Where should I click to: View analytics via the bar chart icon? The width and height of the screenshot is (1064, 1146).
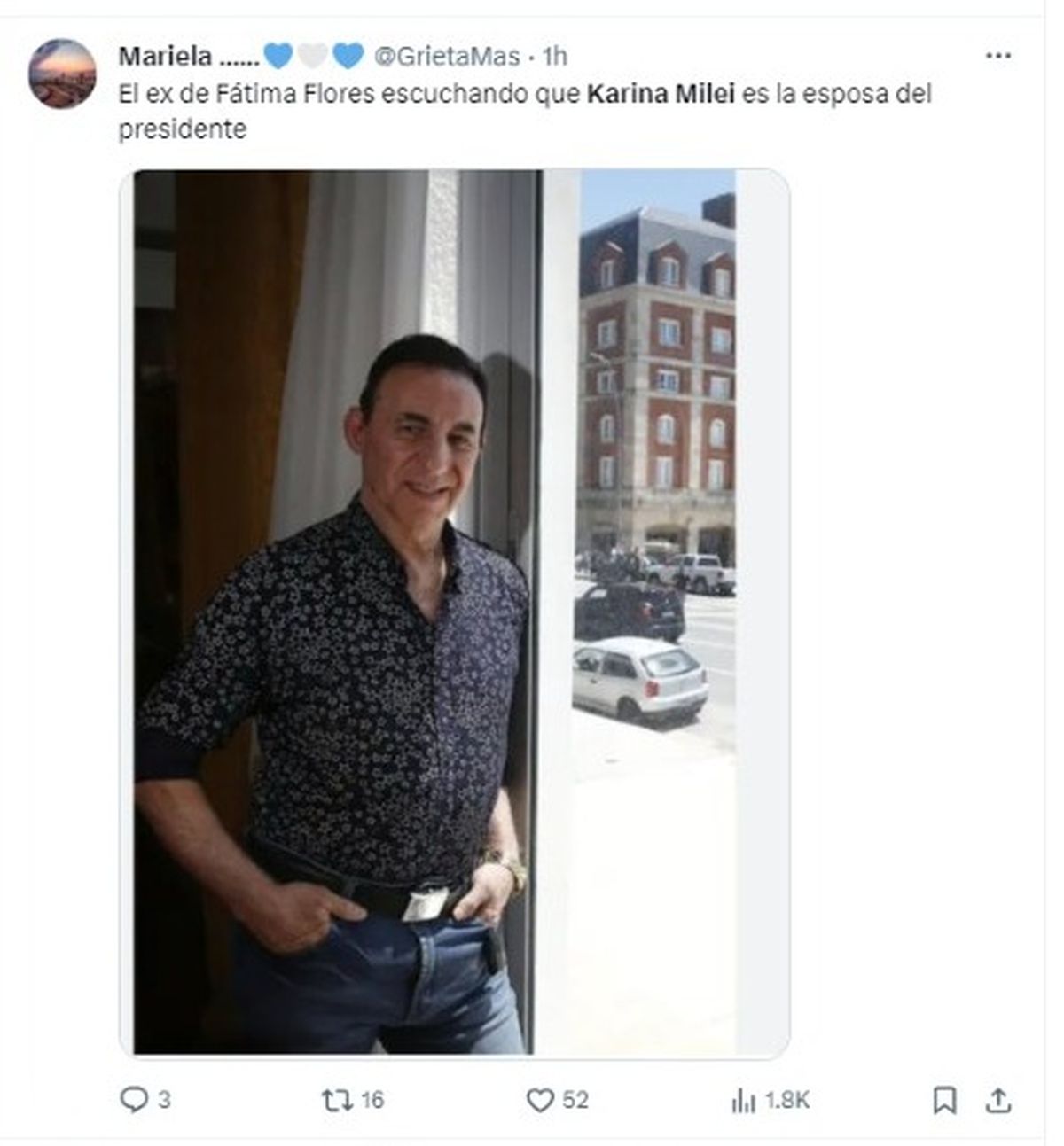pyautogui.click(x=743, y=1101)
